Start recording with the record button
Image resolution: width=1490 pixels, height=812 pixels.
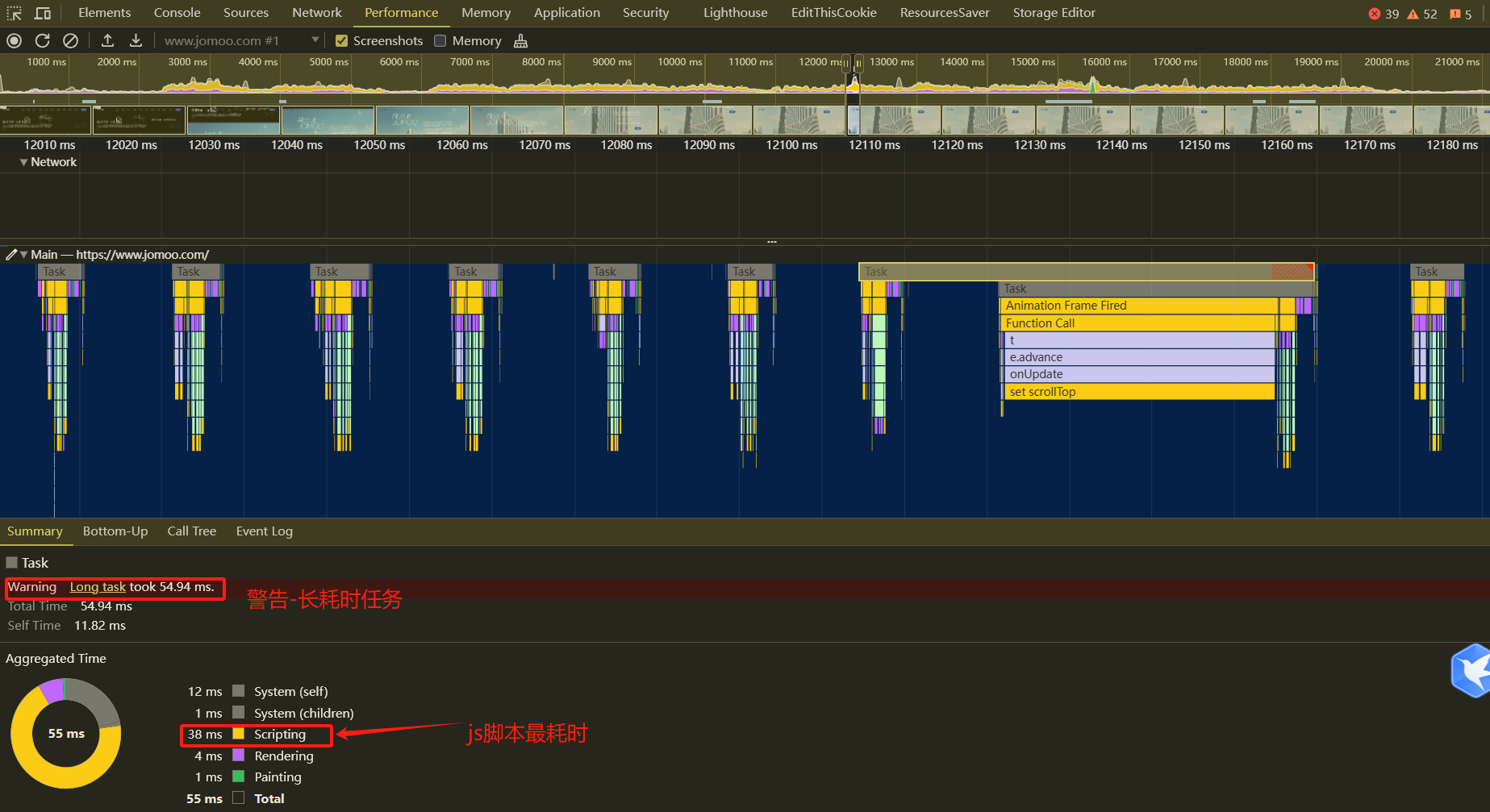coord(14,40)
